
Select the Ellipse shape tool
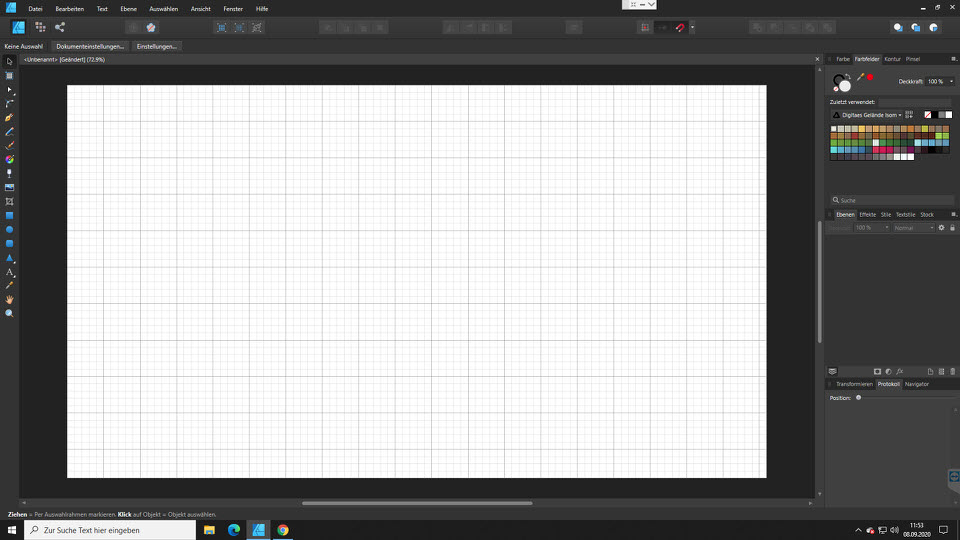click(x=9, y=230)
